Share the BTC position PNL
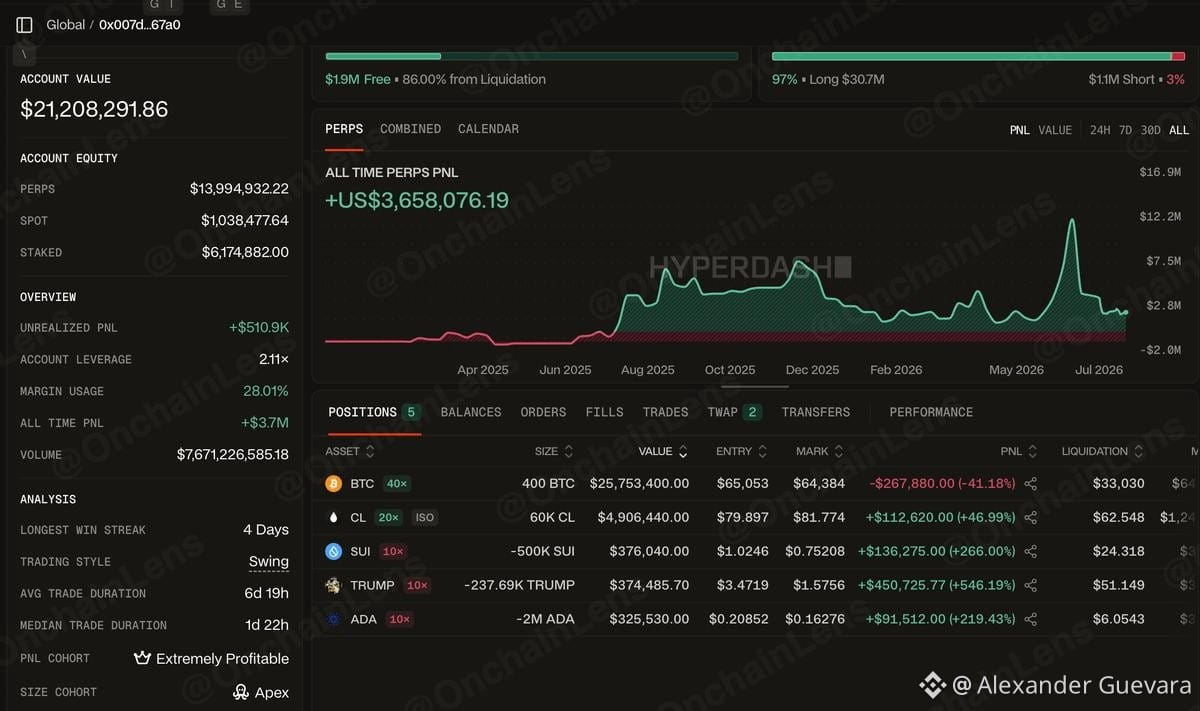 [1031, 483]
